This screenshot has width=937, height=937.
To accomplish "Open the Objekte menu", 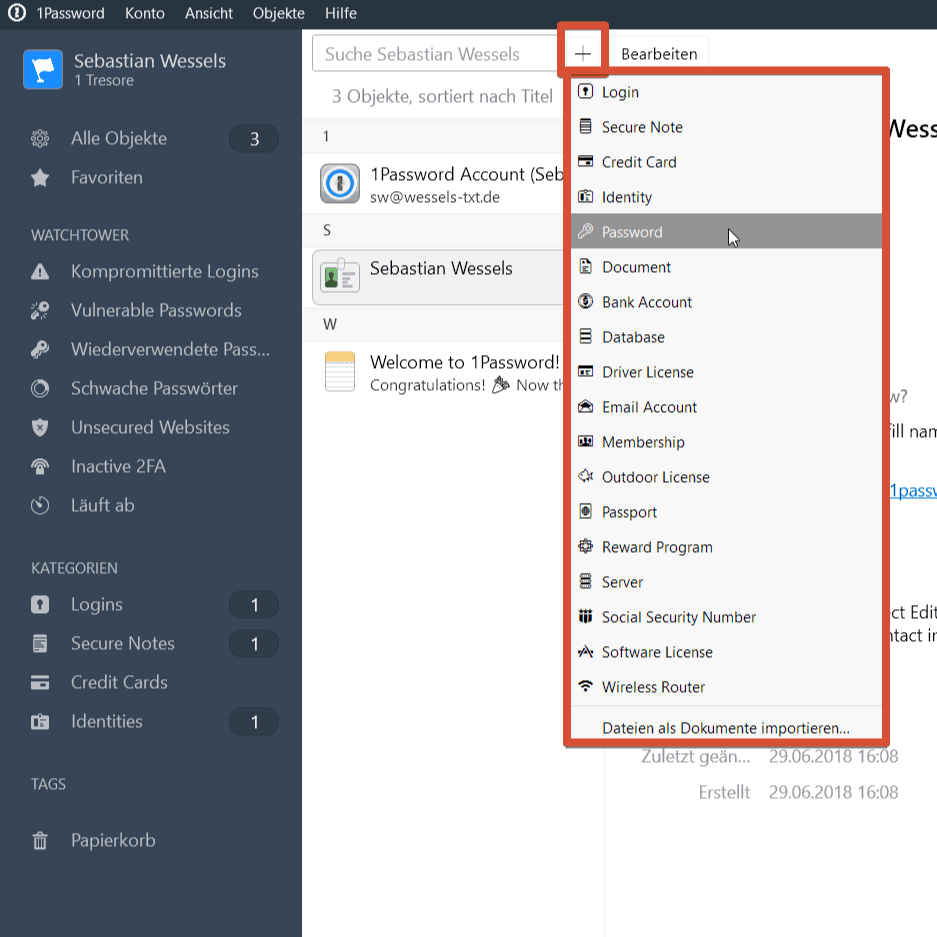I will (278, 13).
